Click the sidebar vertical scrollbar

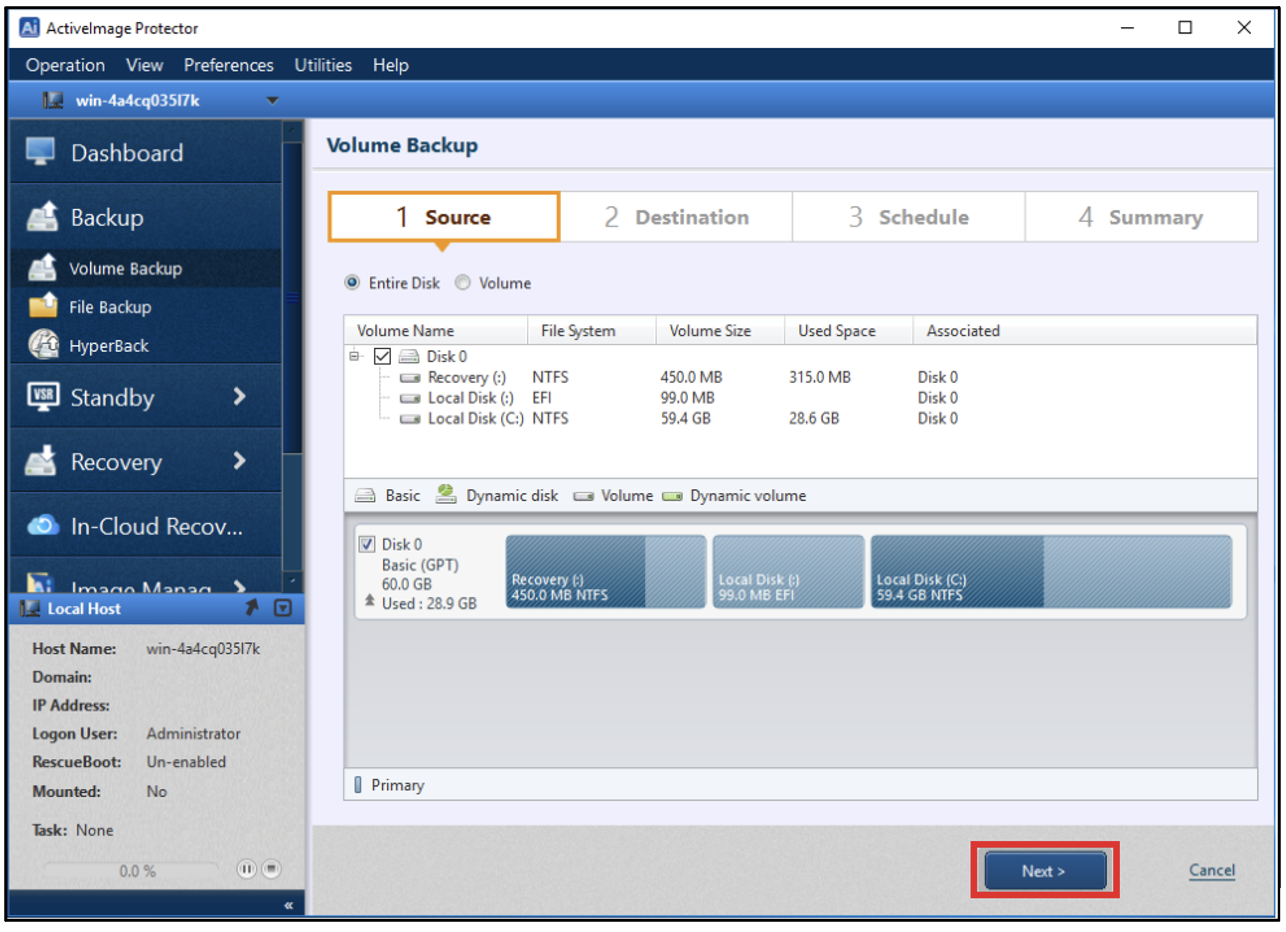(292, 300)
